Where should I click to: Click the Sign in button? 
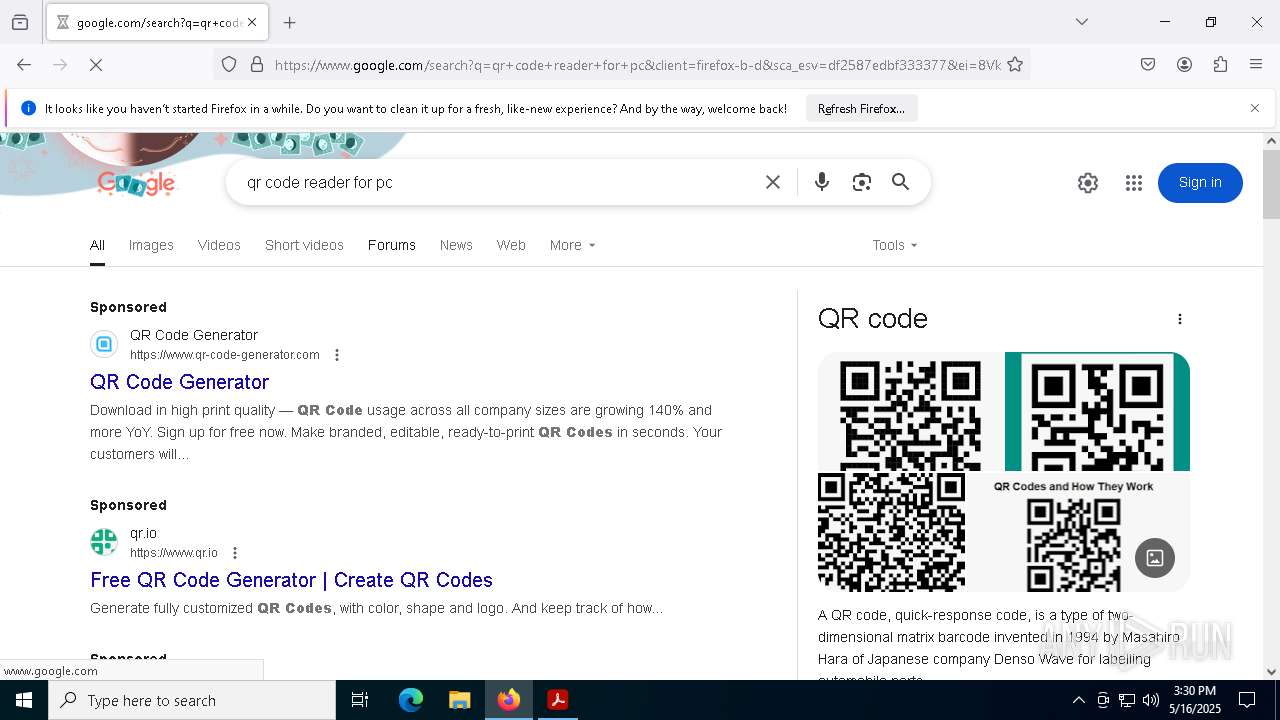pos(1200,183)
